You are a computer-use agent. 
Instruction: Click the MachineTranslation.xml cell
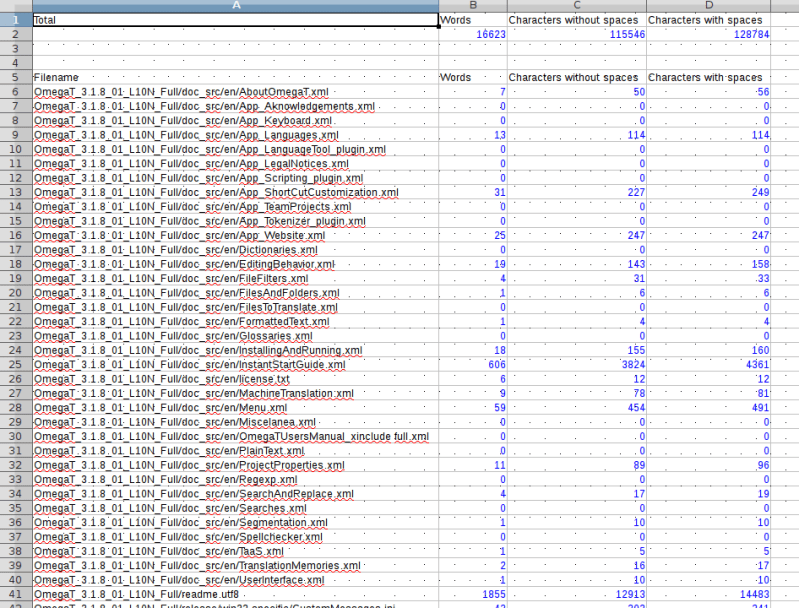pyautogui.click(x=235, y=393)
